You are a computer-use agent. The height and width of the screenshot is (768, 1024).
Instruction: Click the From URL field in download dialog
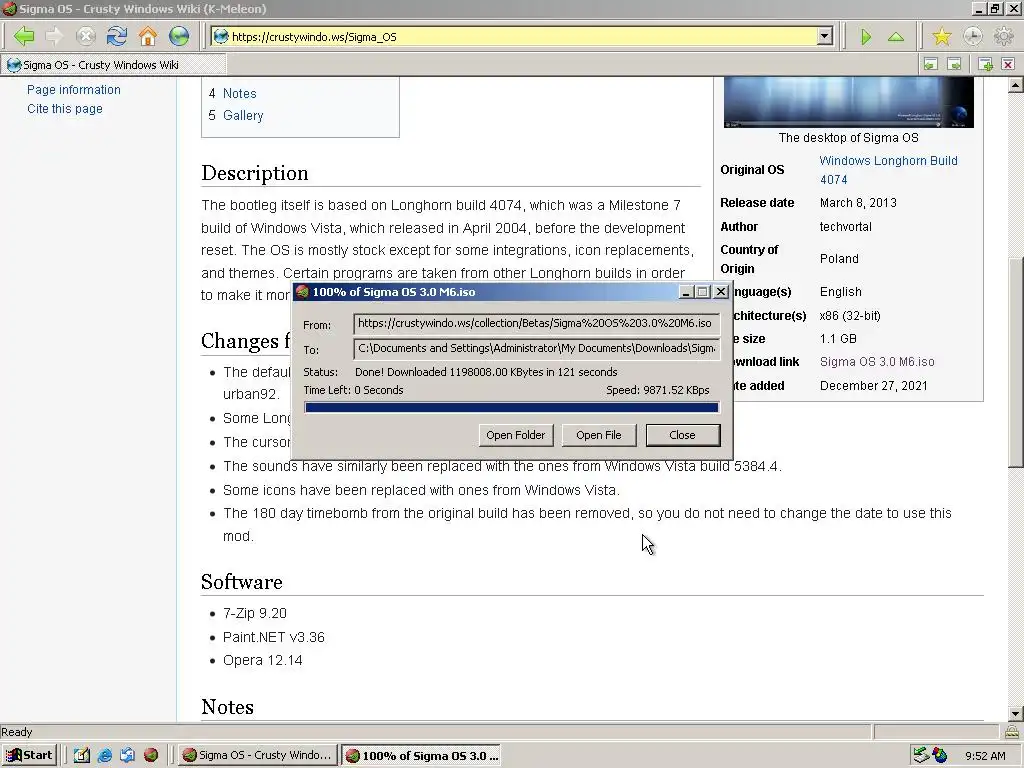tap(536, 323)
